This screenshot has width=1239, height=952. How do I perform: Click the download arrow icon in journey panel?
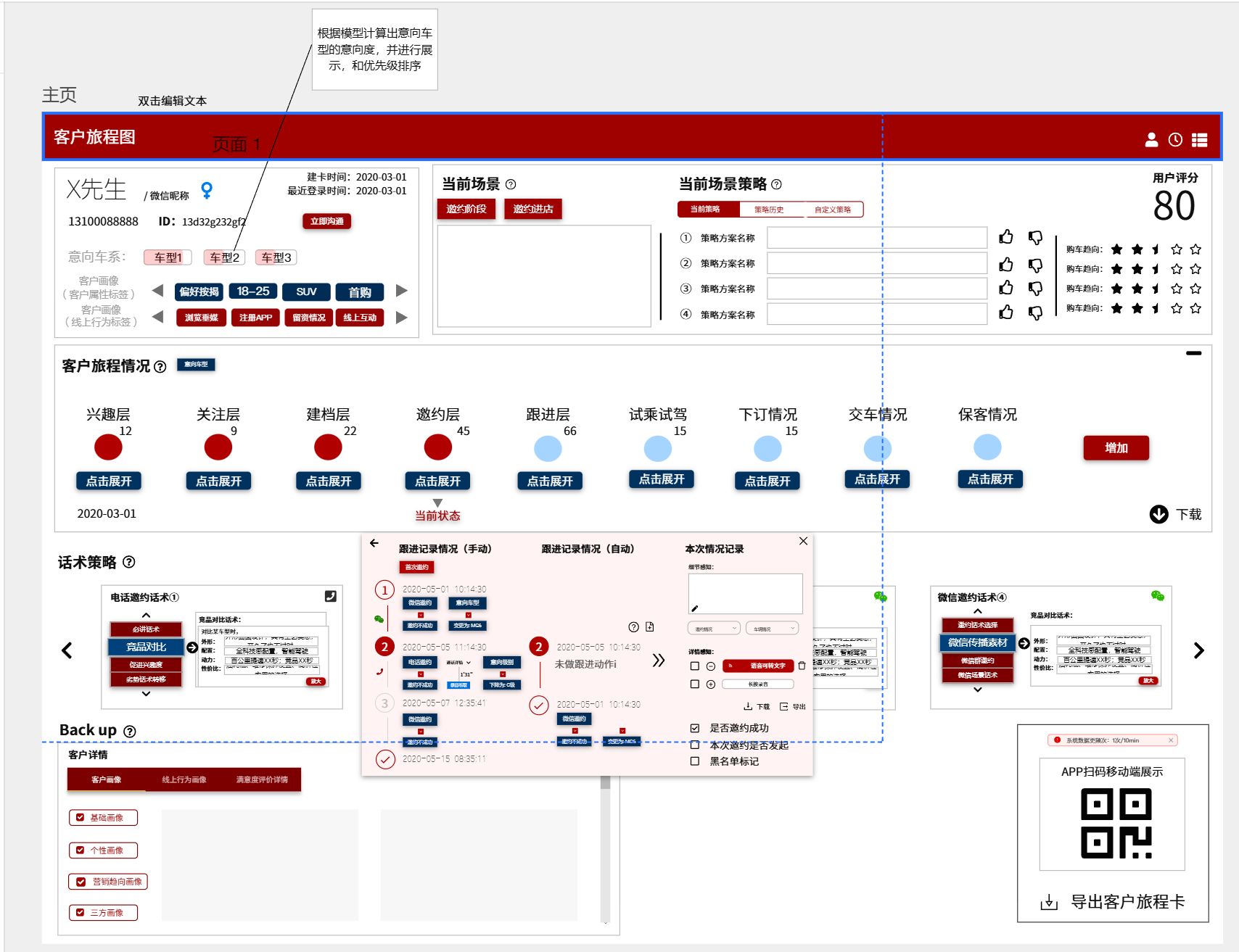point(1158,514)
